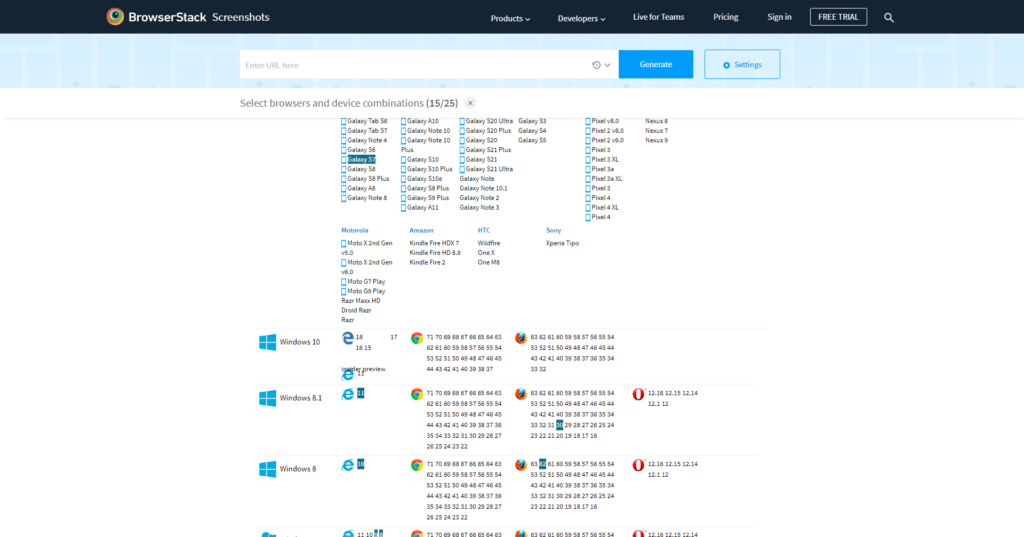This screenshot has width=1024, height=537.
Task: Select Edge 18 on Windows 10
Action: point(359,338)
